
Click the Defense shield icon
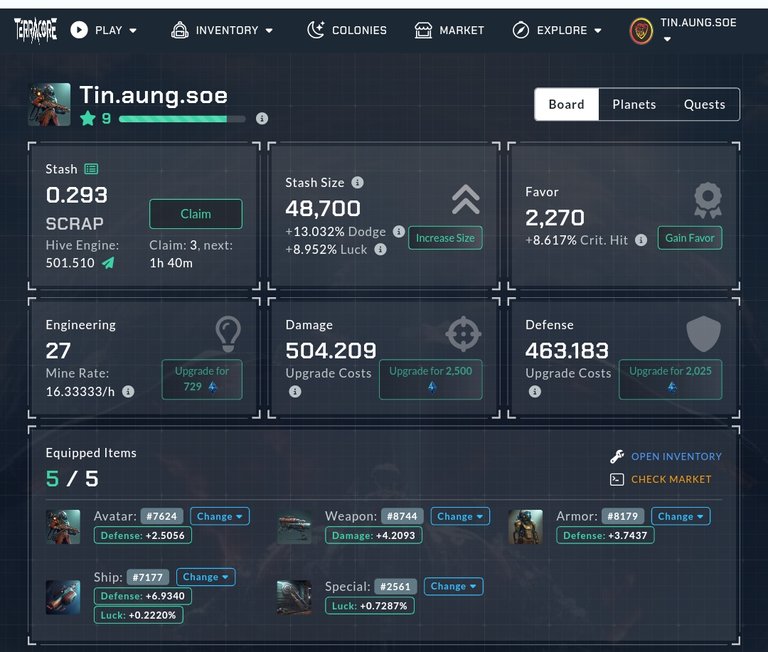tap(703, 334)
